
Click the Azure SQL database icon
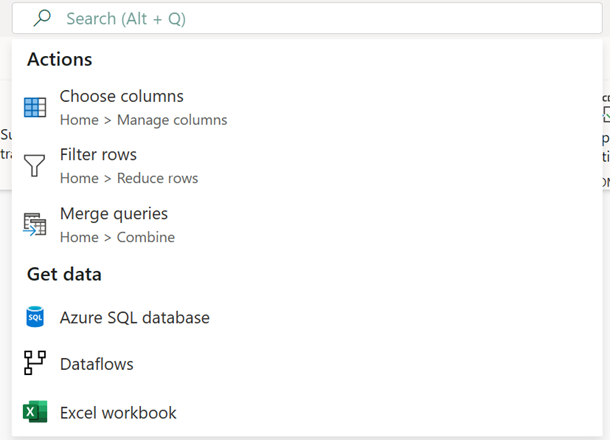pos(35,318)
